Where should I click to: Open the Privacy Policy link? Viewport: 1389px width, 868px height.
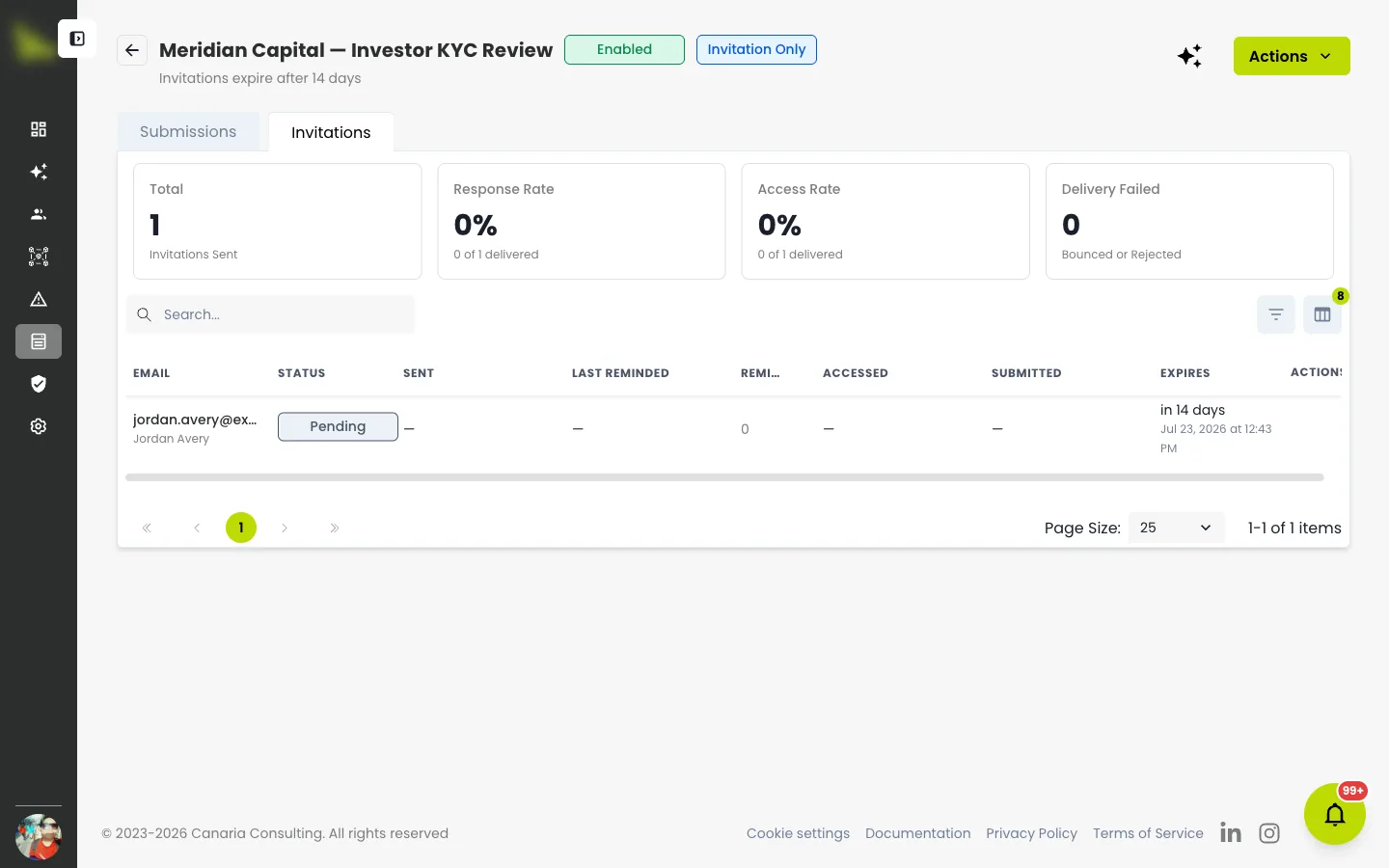coord(1031,833)
